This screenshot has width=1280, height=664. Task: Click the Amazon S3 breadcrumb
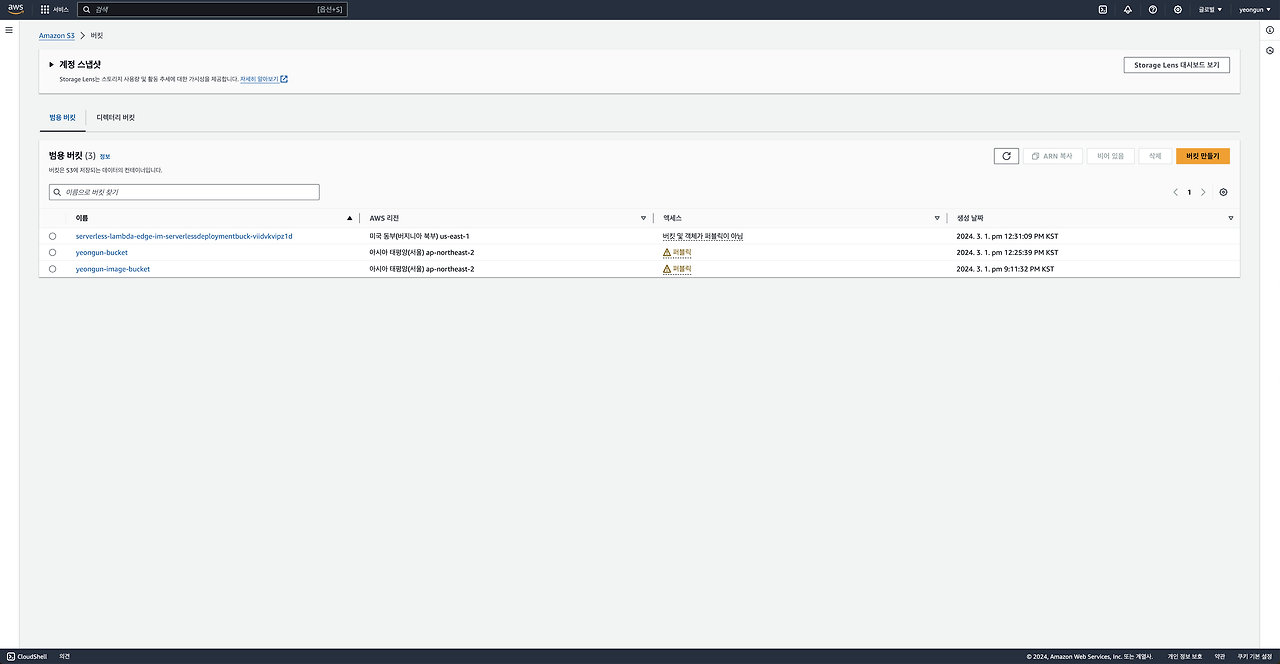(57, 35)
